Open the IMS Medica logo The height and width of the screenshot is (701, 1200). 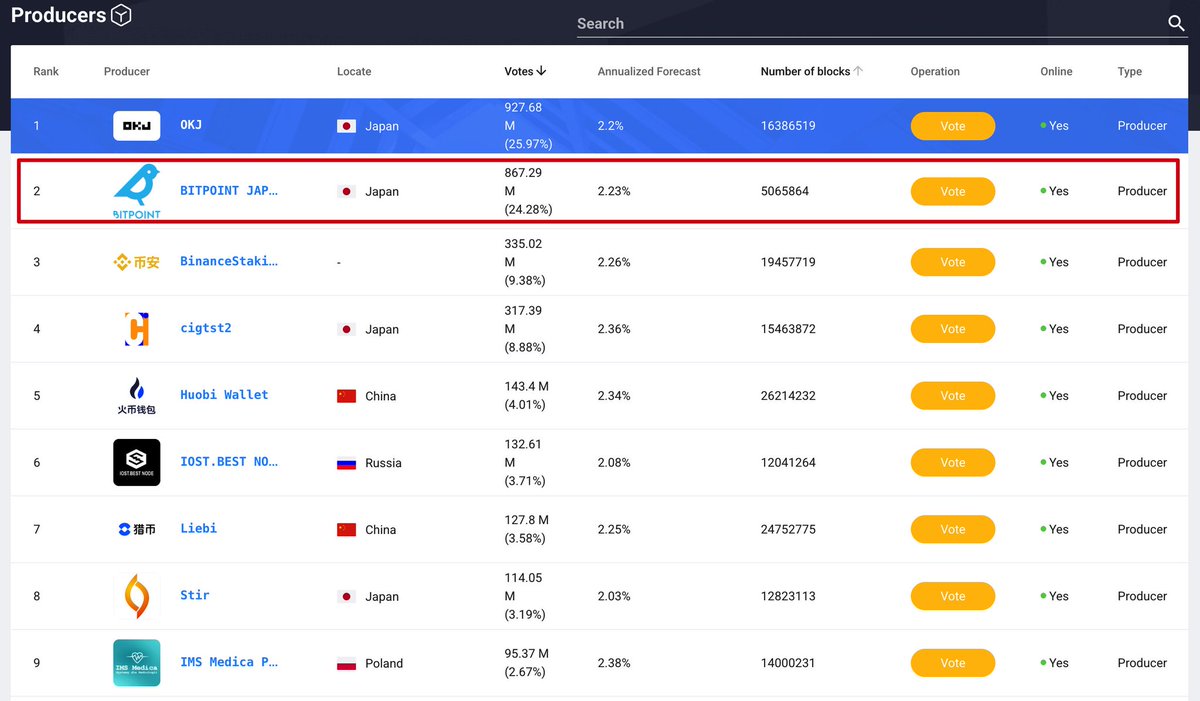(x=136, y=663)
